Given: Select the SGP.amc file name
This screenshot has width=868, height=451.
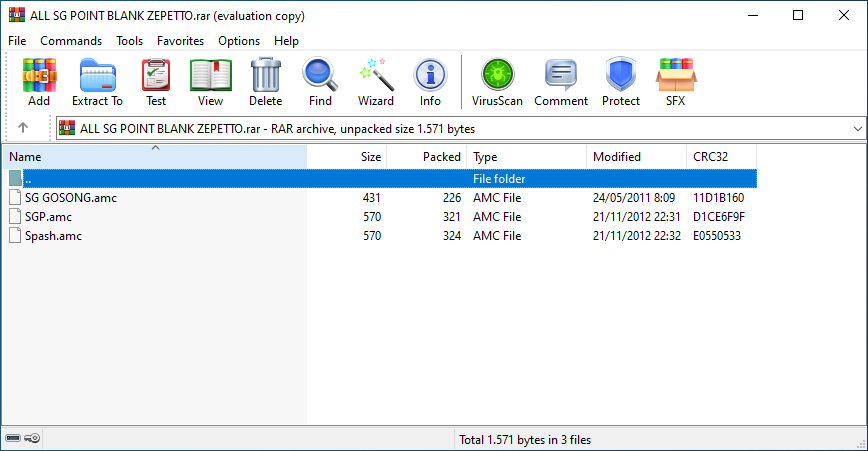Looking at the screenshot, I should click(x=48, y=216).
